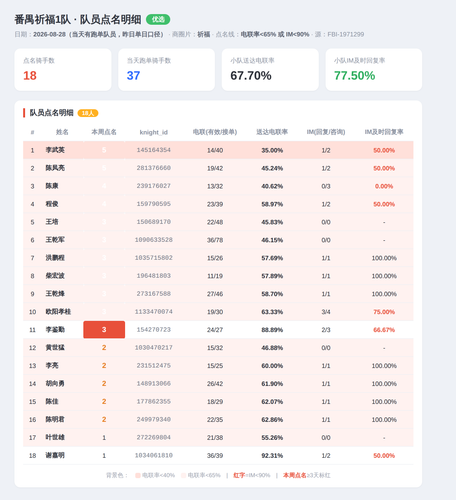Screen dimensions: 456x500
Task: Click the 队员点名明细 section heading
Action: 51,113
